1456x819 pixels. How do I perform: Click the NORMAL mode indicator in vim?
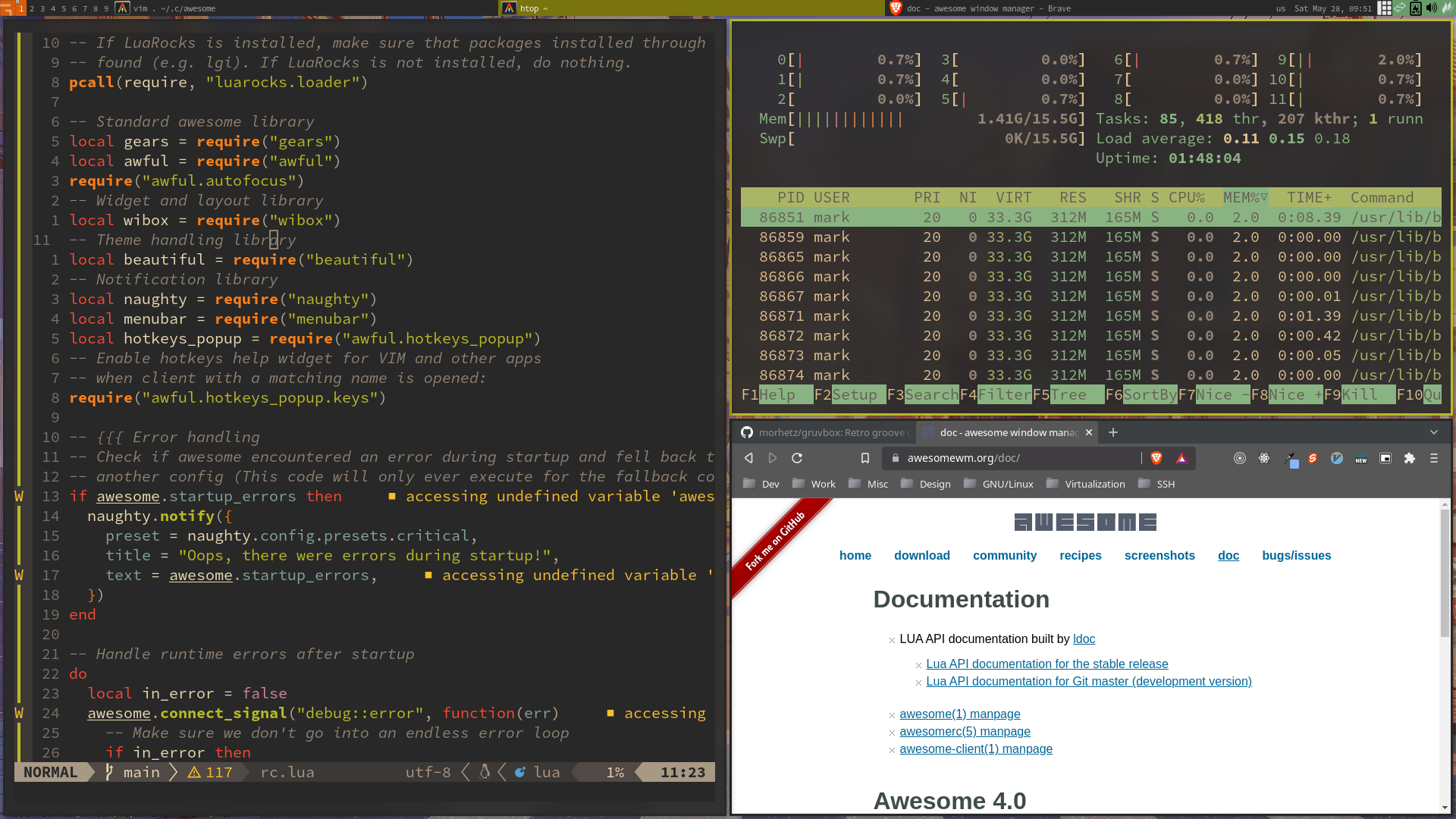pos(50,772)
